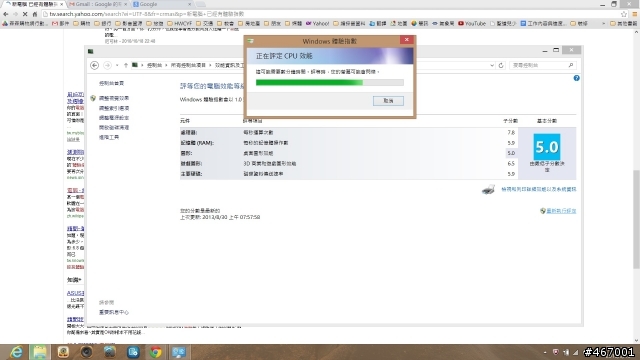Click the re-run assessment link
This screenshot has height=360, width=640.
(x=561, y=211)
